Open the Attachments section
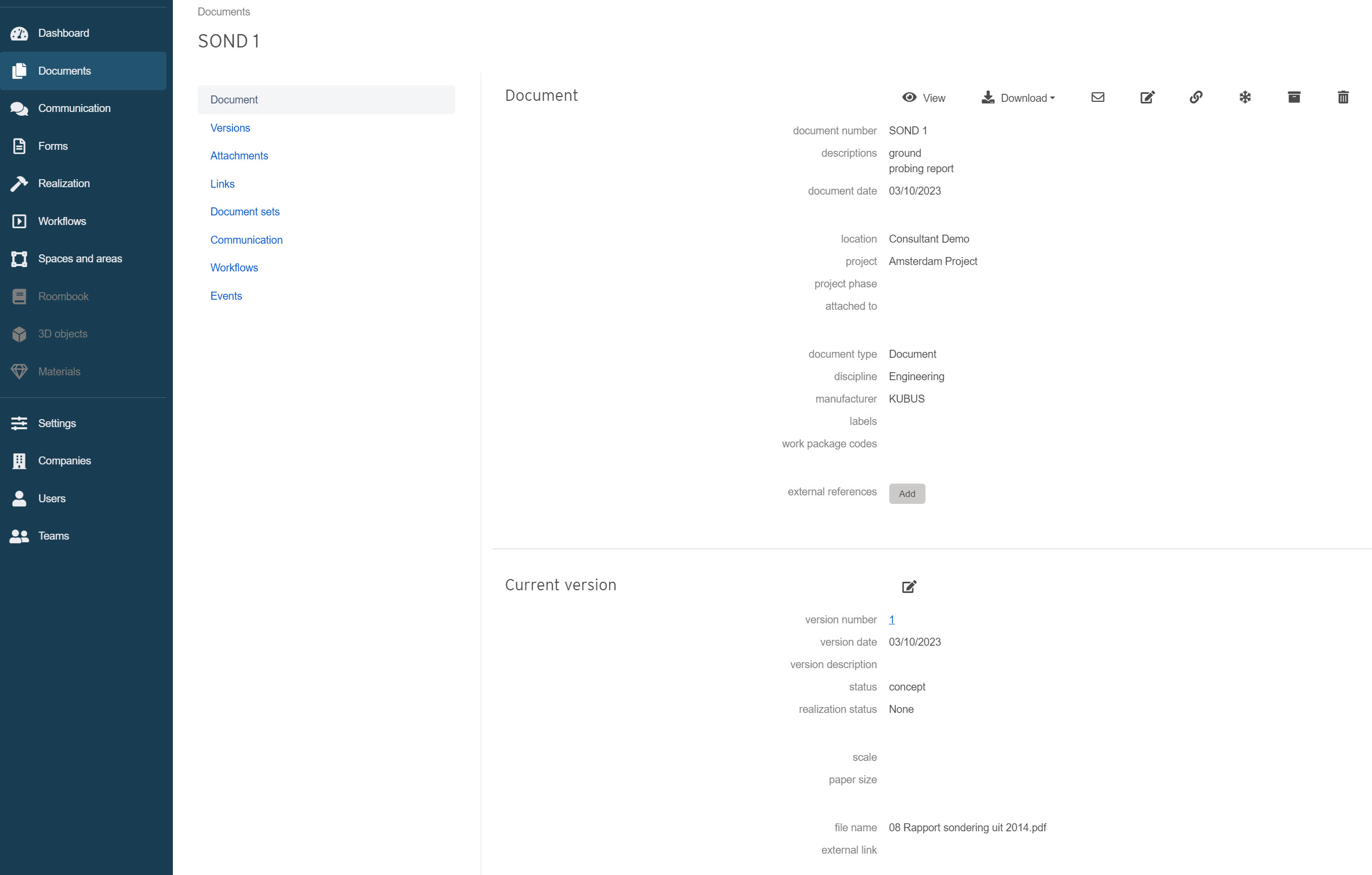Screen dimensions: 1372x875 (x=239, y=156)
